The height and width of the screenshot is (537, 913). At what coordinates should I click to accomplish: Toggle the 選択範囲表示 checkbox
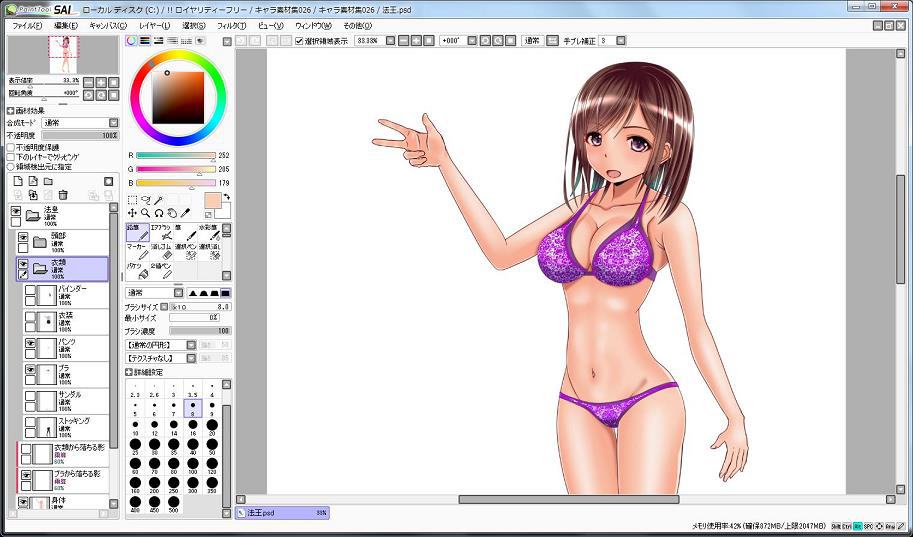300,41
